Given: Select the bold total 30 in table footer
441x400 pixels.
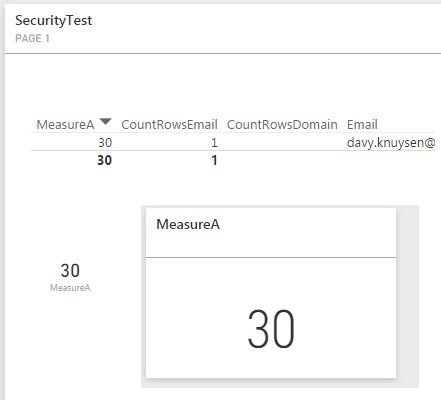Looking at the screenshot, I should point(104,160).
